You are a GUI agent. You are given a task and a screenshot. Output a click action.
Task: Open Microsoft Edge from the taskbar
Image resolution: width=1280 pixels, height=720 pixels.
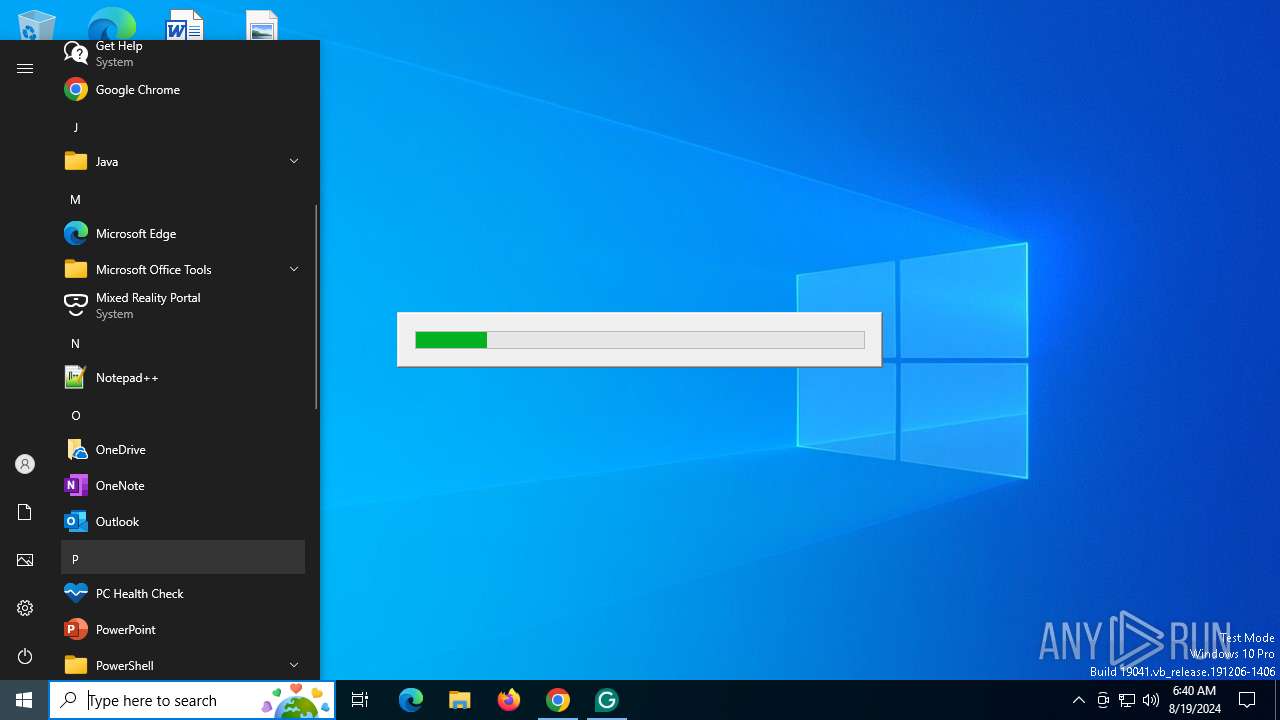[411, 700]
